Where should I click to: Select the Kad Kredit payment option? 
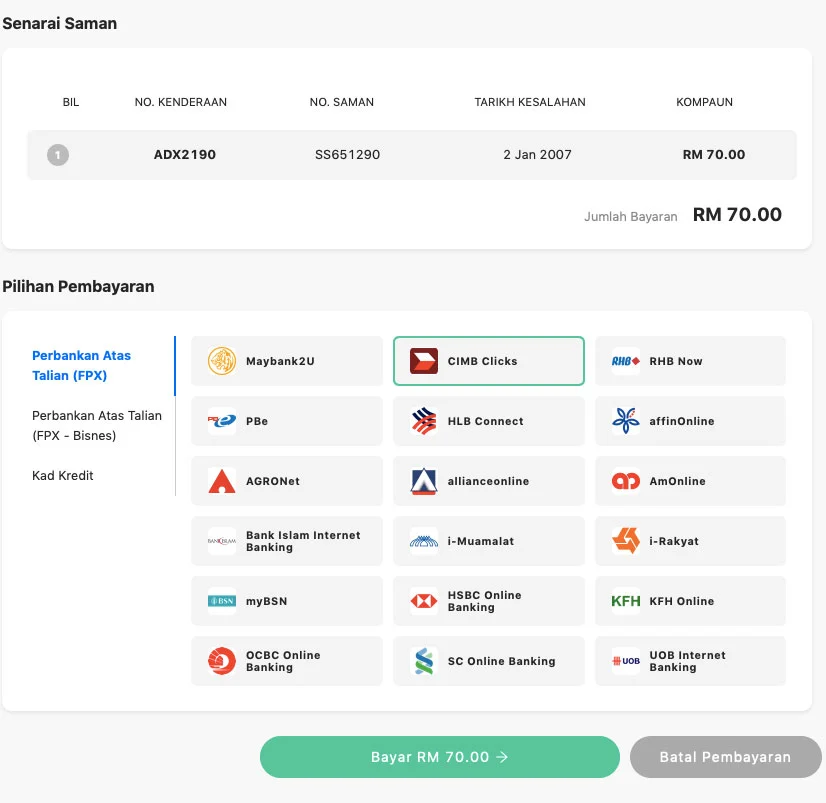click(63, 476)
